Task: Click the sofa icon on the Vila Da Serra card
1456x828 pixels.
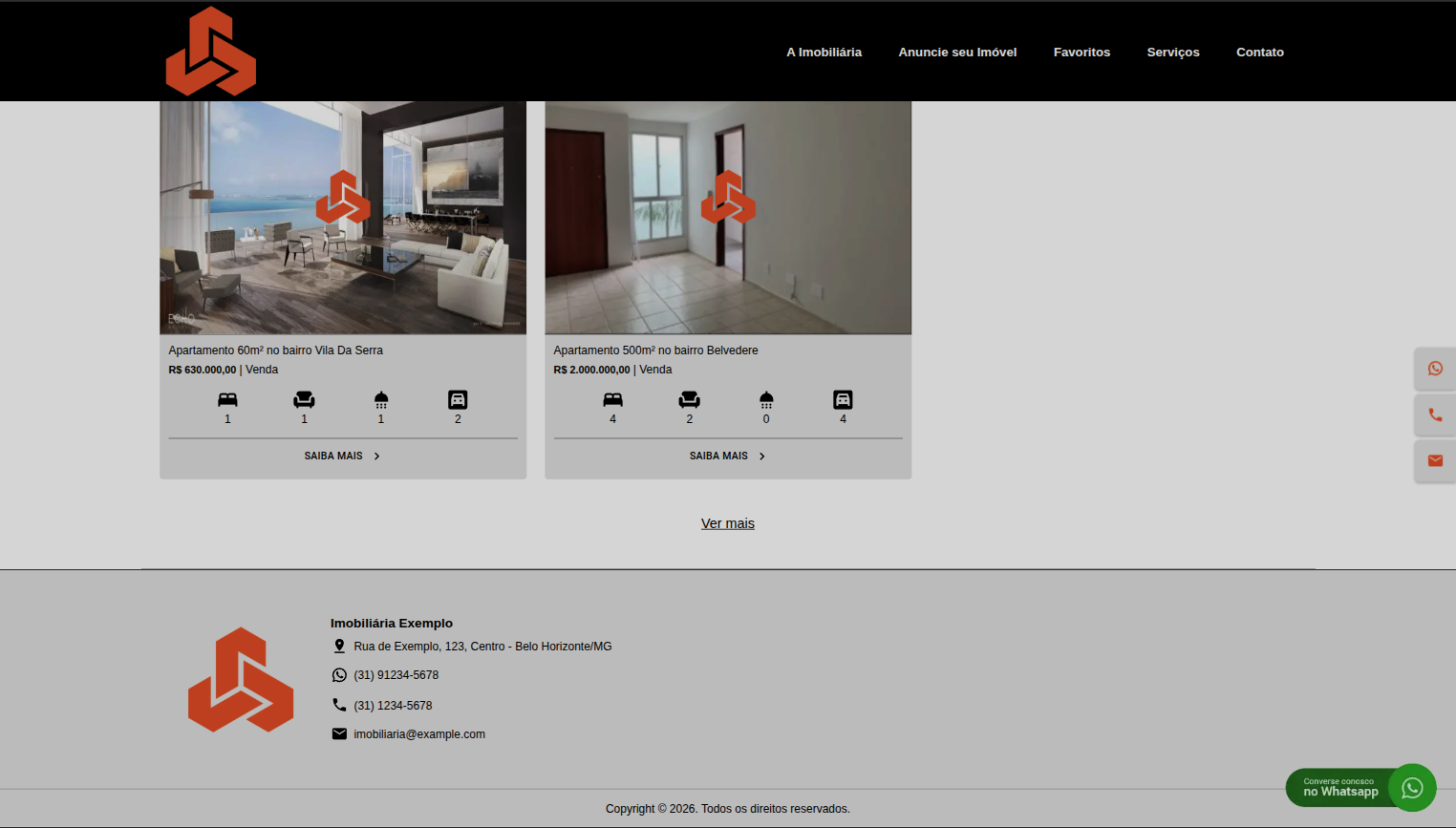Action: 304,399
